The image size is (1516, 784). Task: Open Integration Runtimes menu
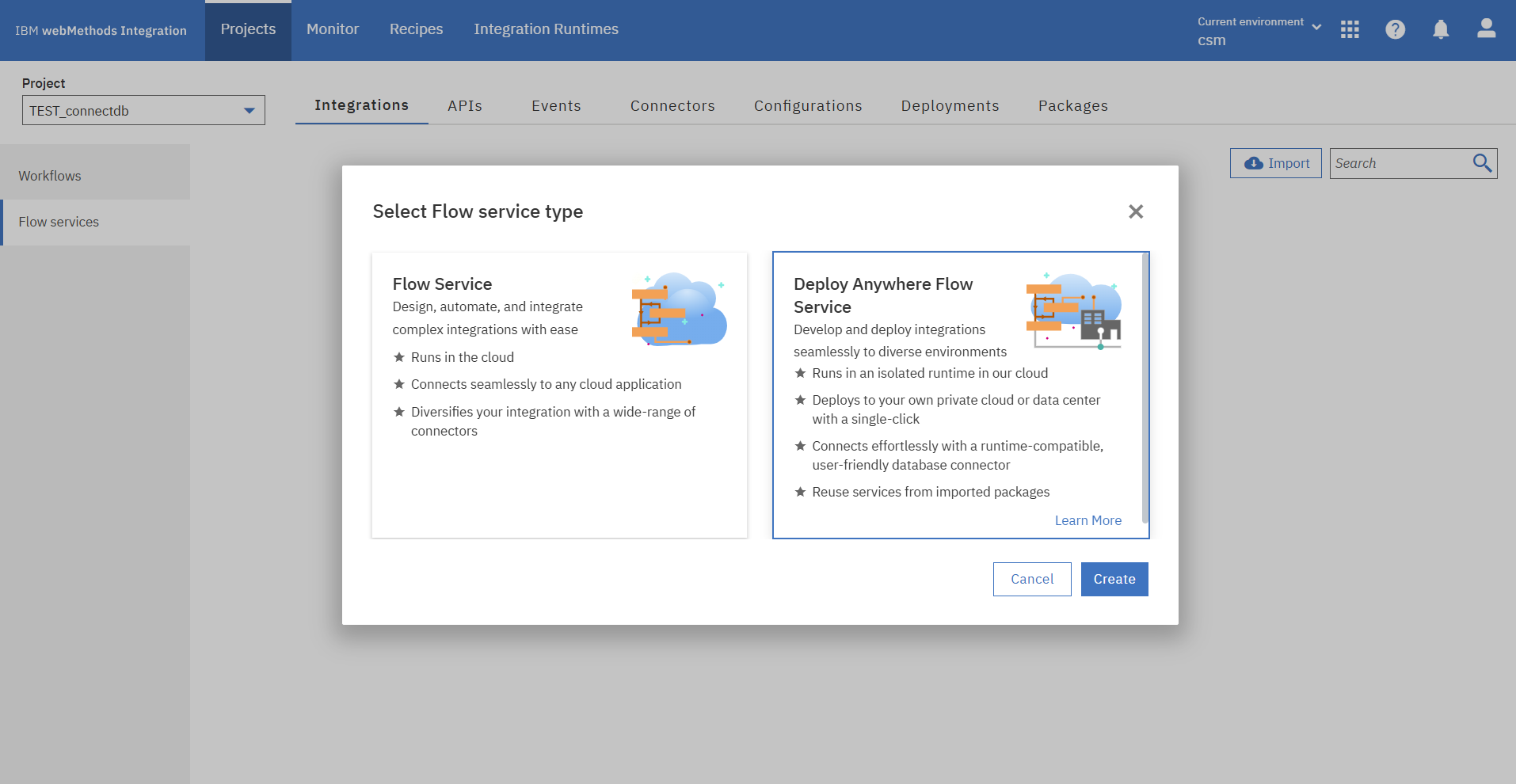click(x=547, y=29)
